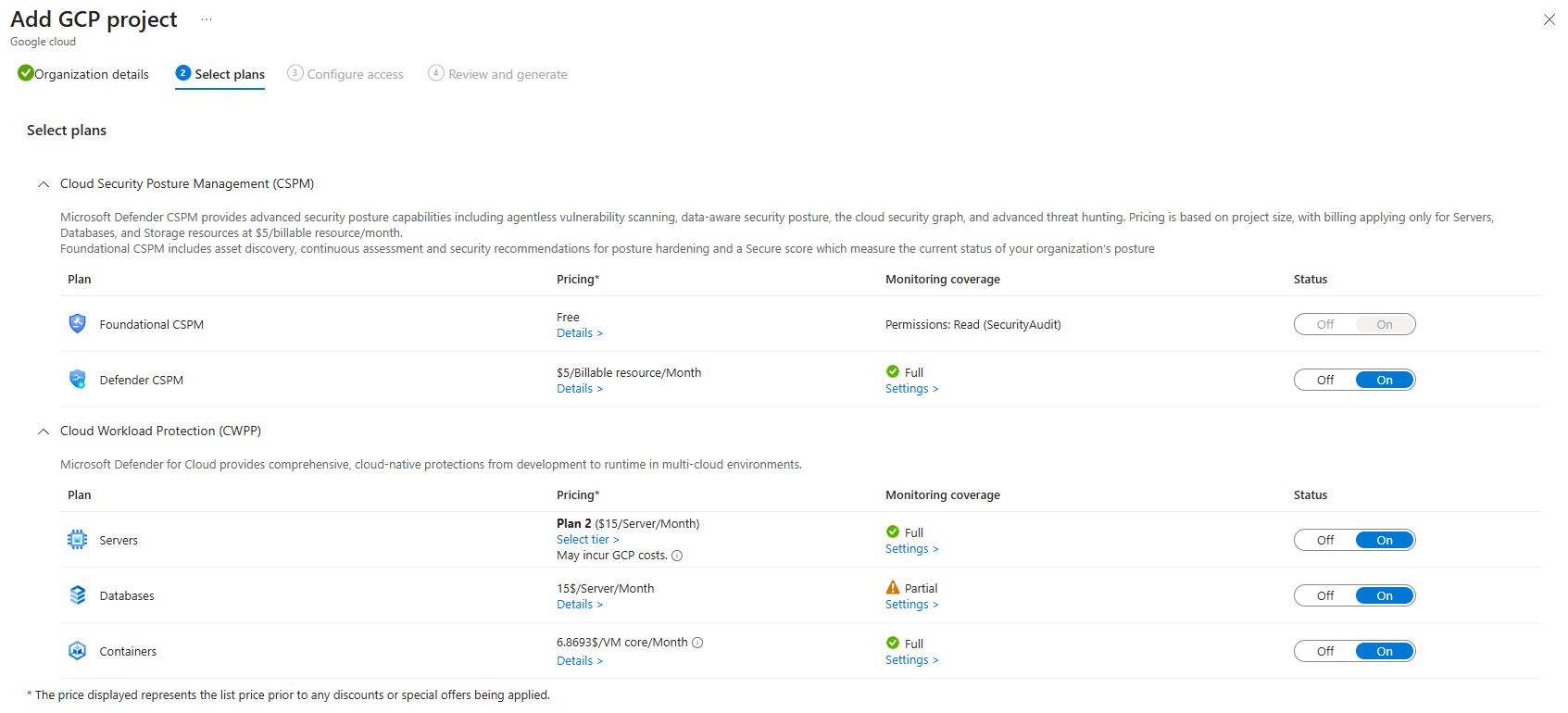The image size is (1568, 713).
Task: Click the green Full check in Servers row
Action: tap(893, 532)
